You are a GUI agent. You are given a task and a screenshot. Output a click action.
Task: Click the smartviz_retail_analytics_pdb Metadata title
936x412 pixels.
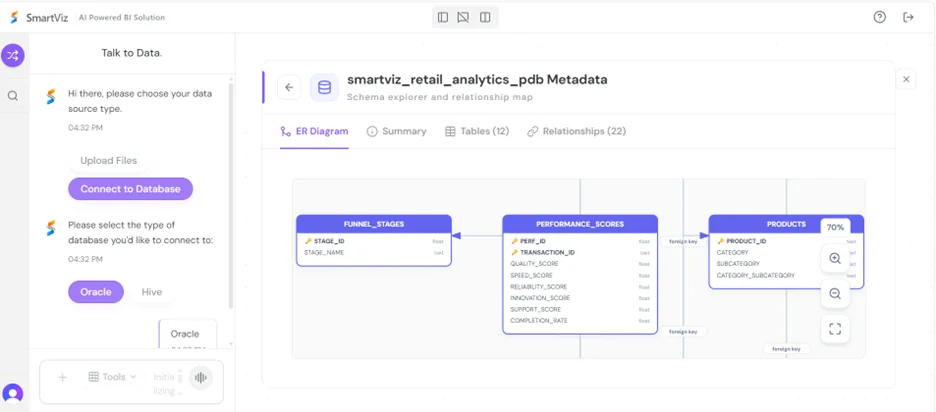pos(477,79)
